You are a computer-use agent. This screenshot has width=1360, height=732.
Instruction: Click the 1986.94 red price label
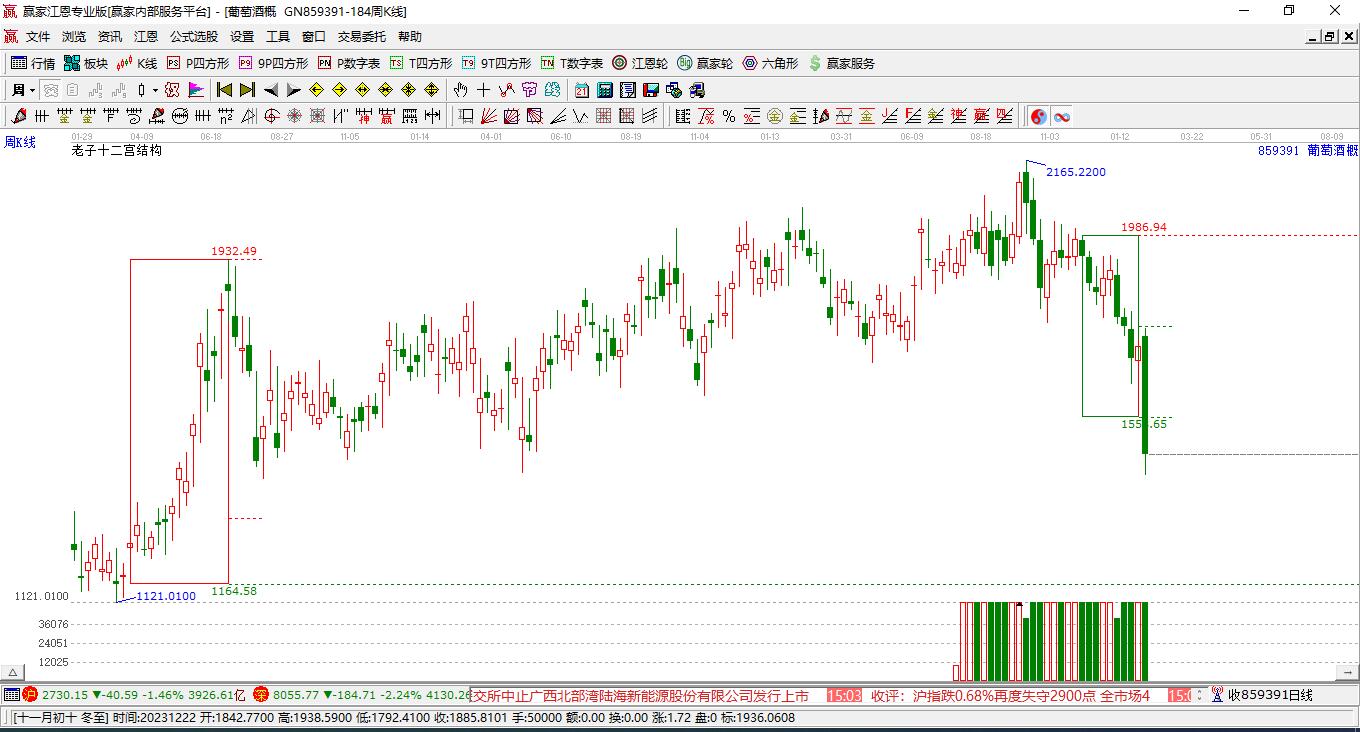(1143, 227)
